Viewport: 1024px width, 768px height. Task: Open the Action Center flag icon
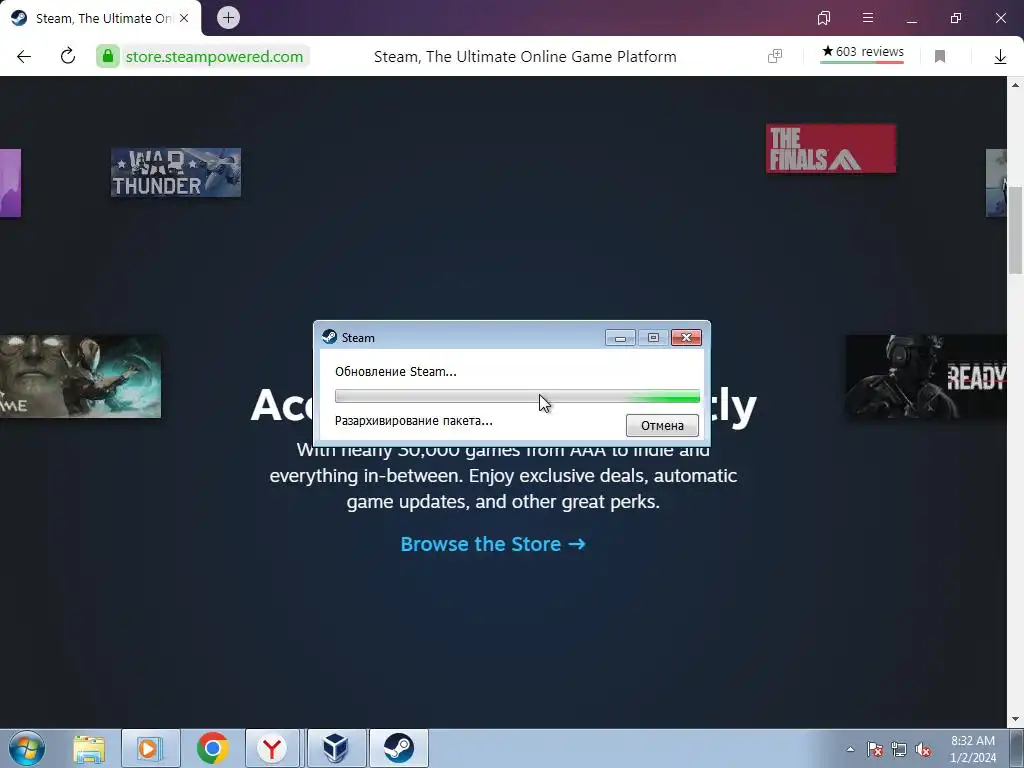tap(874, 750)
